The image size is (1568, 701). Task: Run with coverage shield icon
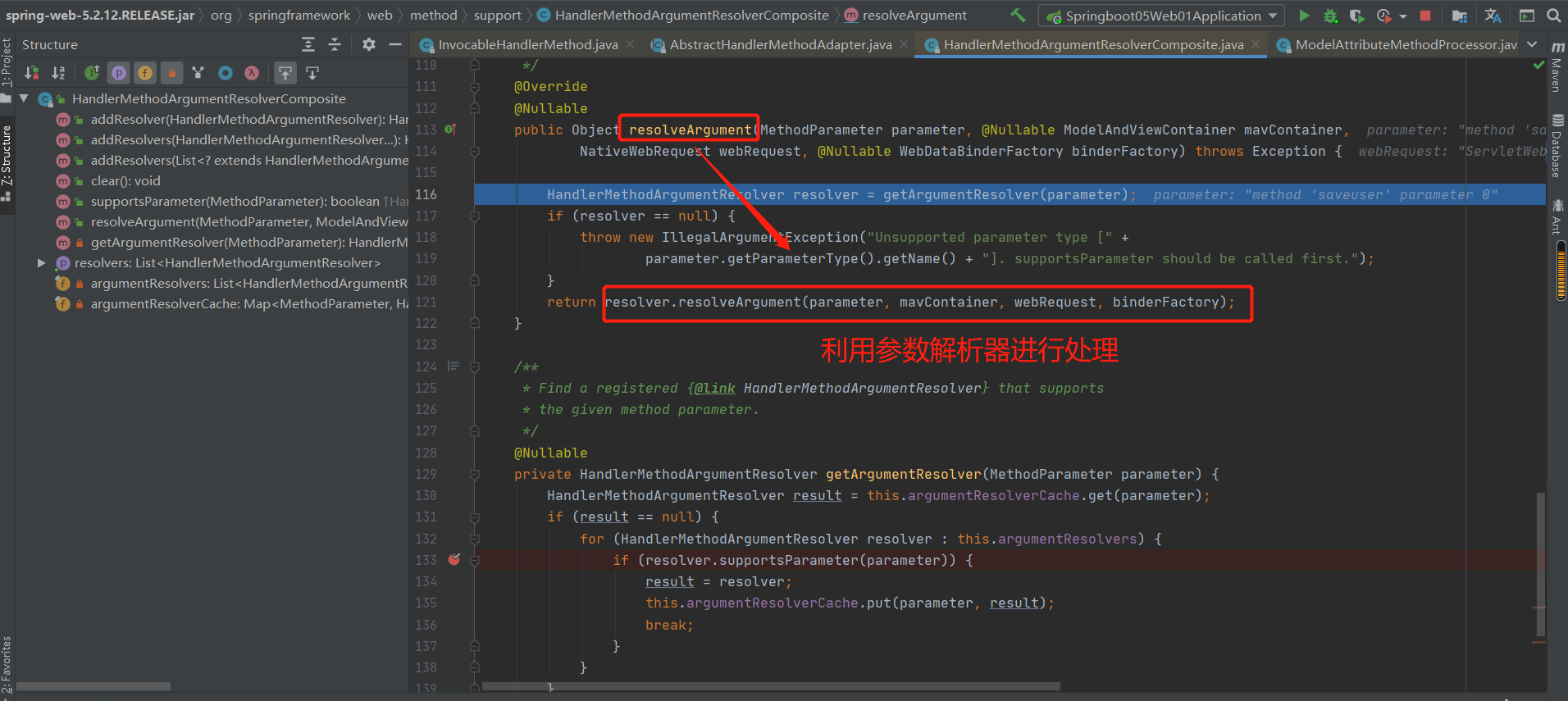coord(1357,15)
